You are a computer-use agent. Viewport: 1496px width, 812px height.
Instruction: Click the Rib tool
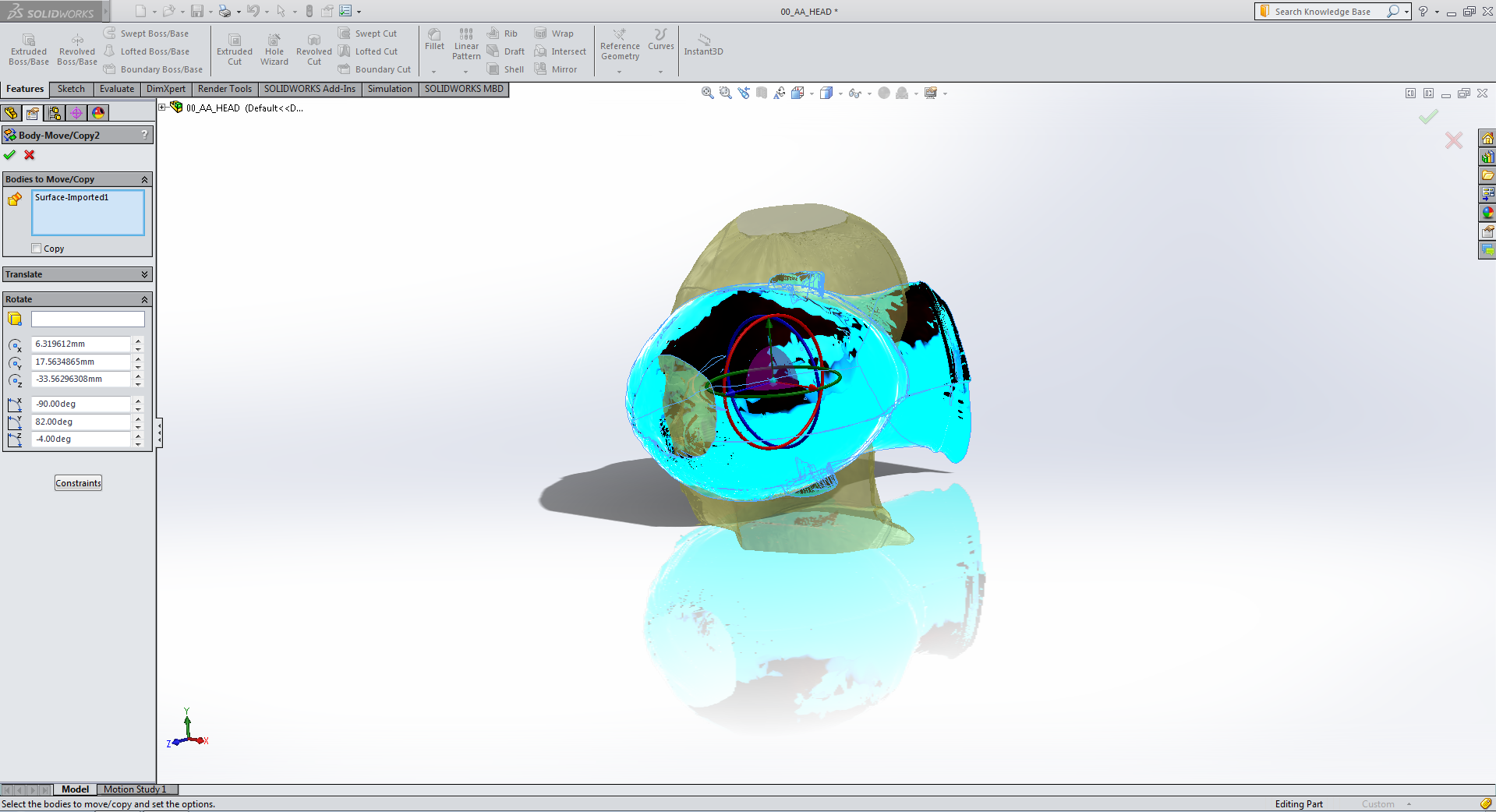click(503, 34)
